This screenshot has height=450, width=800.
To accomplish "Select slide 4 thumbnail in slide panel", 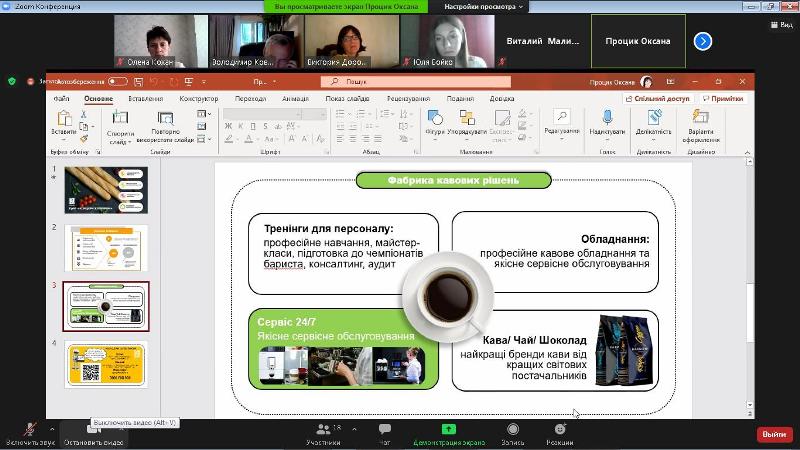I will (x=106, y=364).
